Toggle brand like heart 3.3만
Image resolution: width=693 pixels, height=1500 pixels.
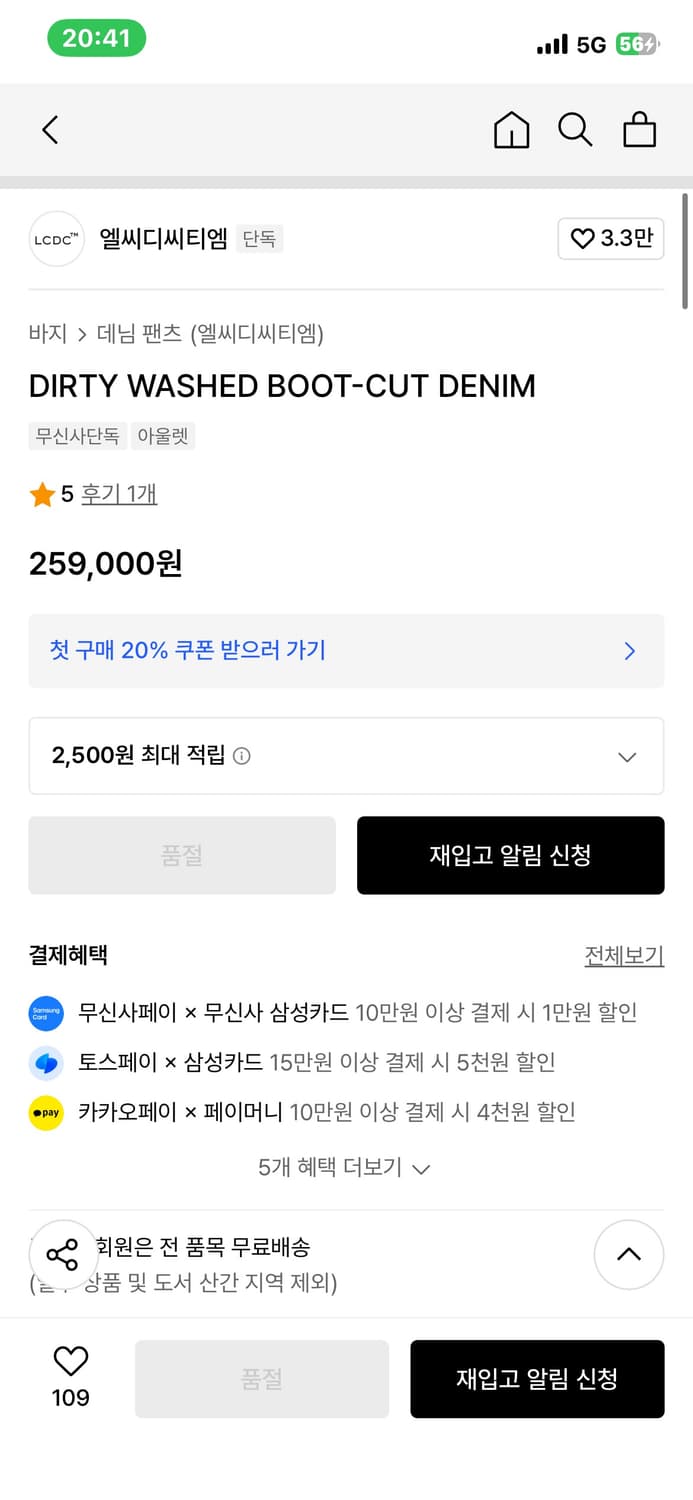(610, 239)
